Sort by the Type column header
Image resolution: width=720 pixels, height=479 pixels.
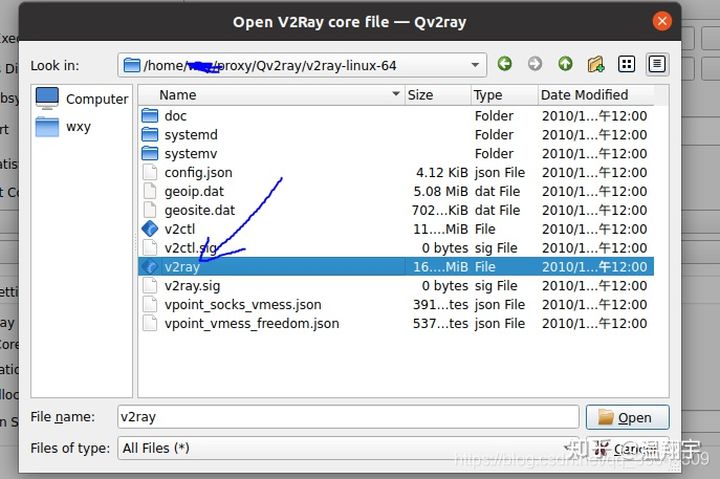(504, 95)
